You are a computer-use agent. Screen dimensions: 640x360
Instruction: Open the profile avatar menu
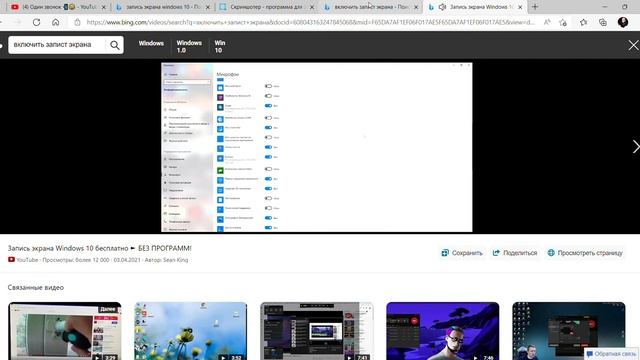[623, 22]
